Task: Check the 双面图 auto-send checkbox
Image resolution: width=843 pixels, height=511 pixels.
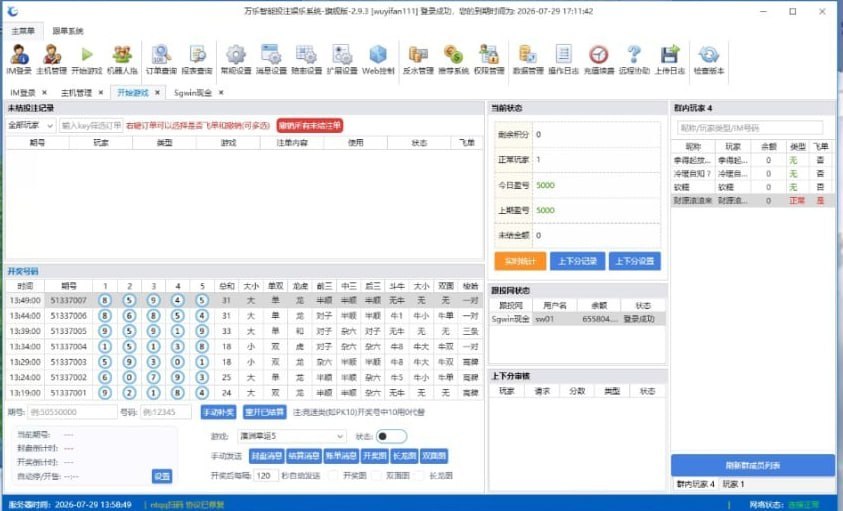Action: point(376,475)
